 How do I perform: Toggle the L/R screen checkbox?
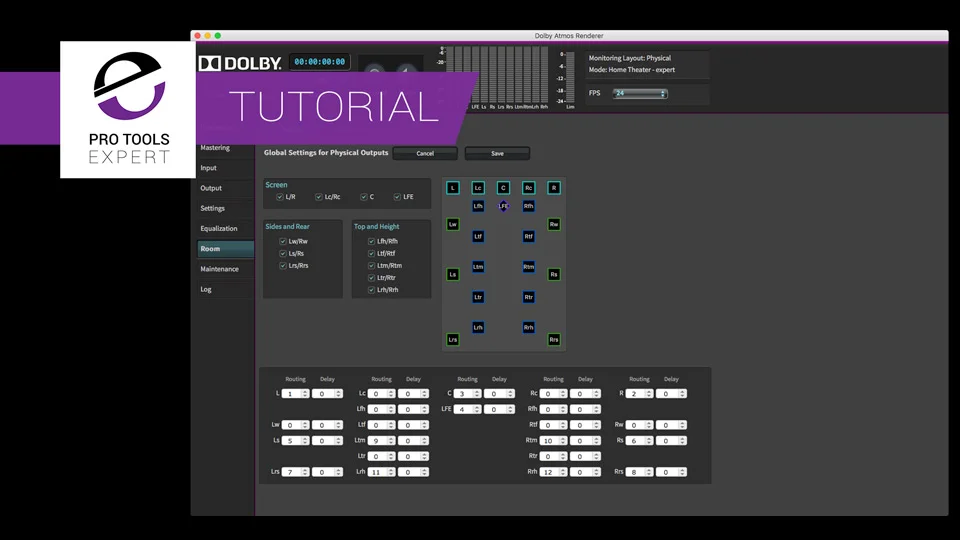tap(280, 197)
